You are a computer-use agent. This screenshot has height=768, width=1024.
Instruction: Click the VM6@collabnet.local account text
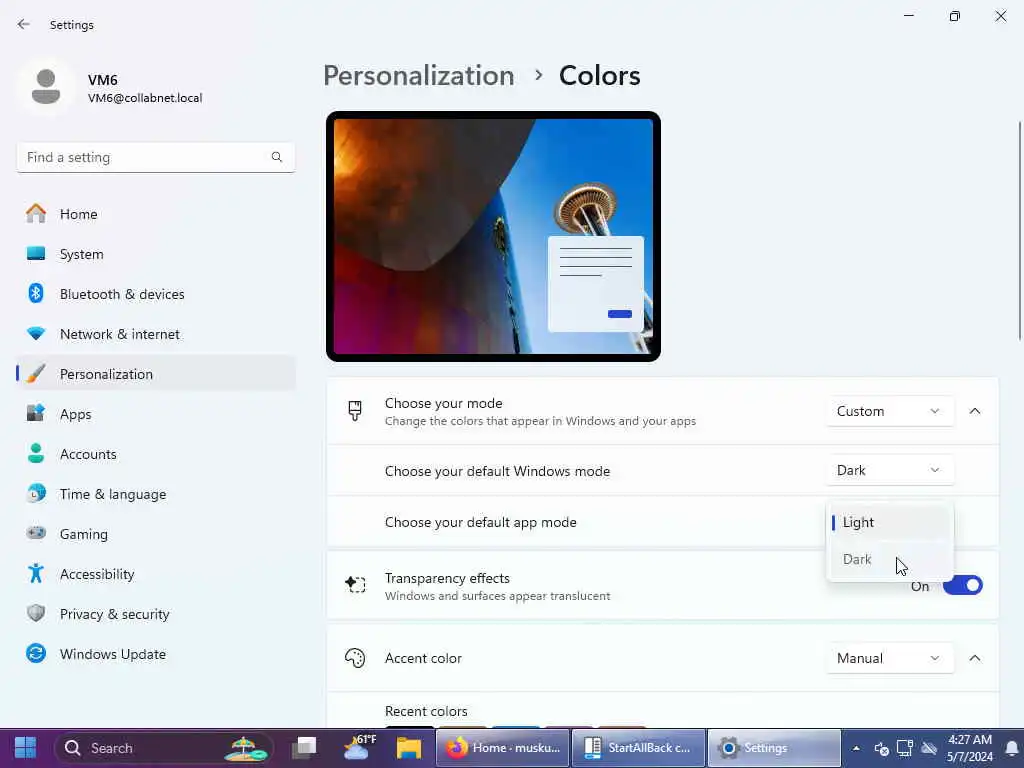(145, 98)
